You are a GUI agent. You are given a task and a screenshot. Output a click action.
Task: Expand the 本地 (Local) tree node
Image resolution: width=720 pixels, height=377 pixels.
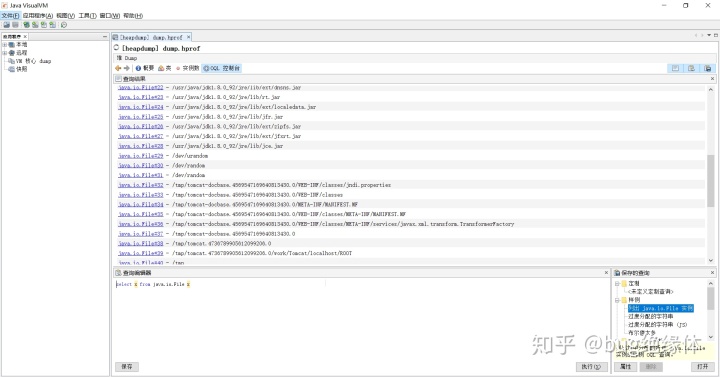[x=5, y=45]
